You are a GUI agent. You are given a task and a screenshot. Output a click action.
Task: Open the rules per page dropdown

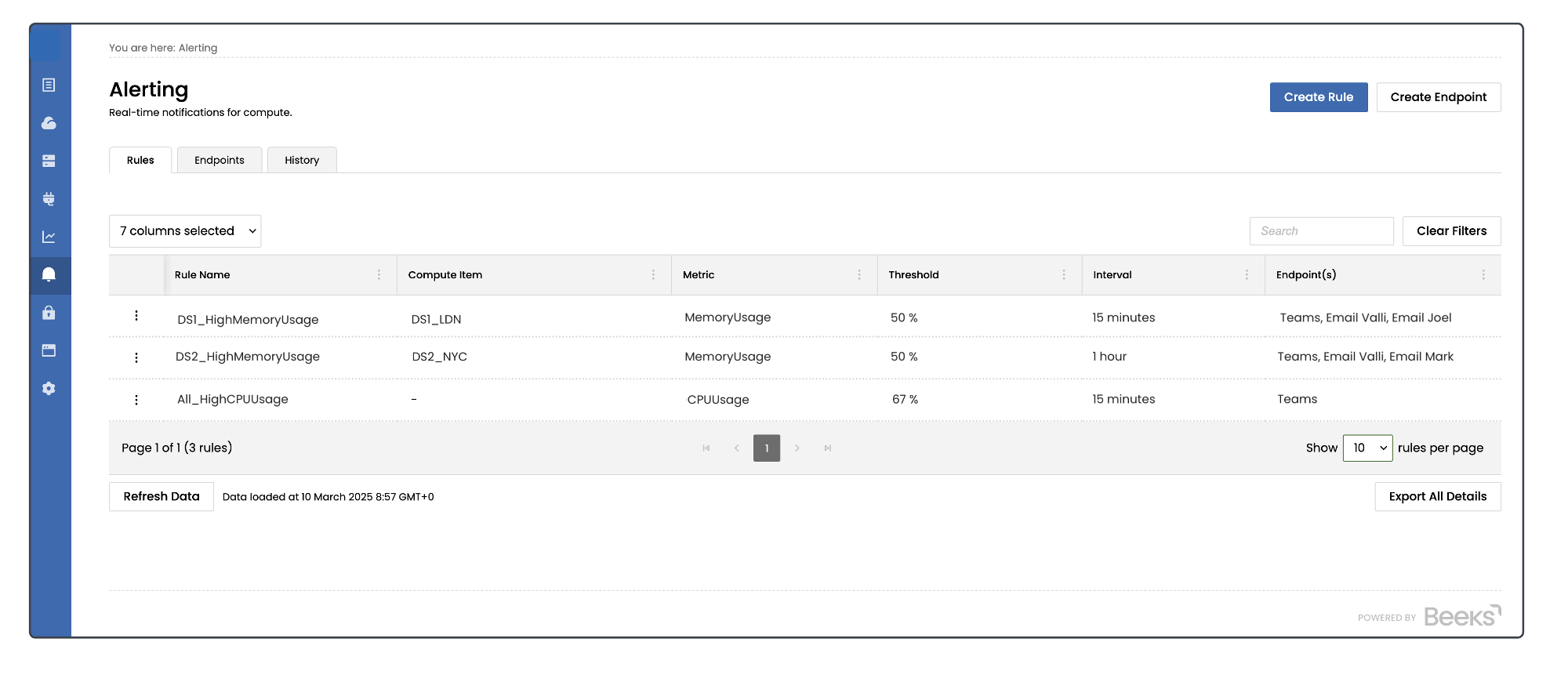1367,448
